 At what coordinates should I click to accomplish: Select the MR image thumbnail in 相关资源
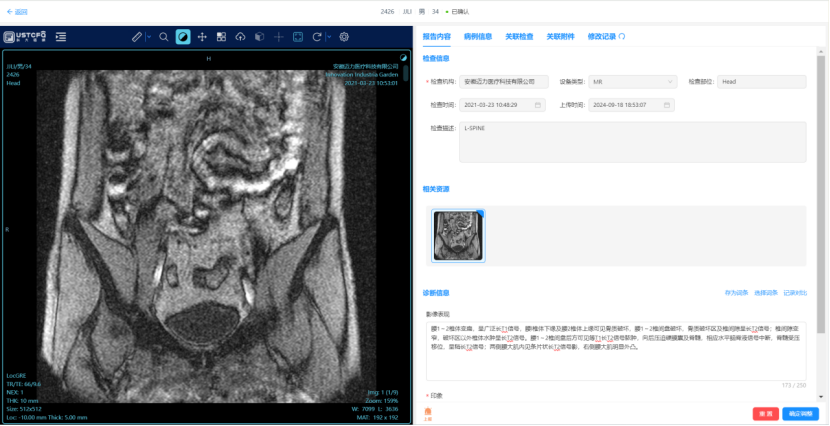click(x=458, y=236)
